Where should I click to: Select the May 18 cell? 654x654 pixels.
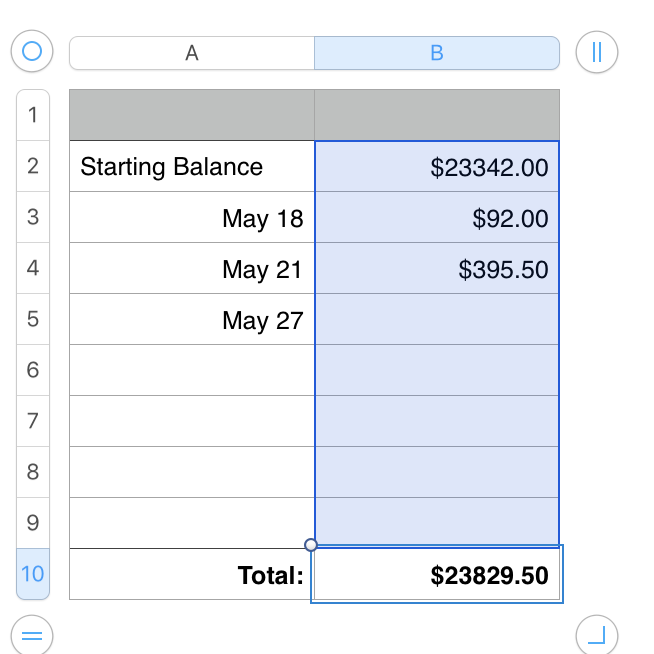[x=192, y=218]
